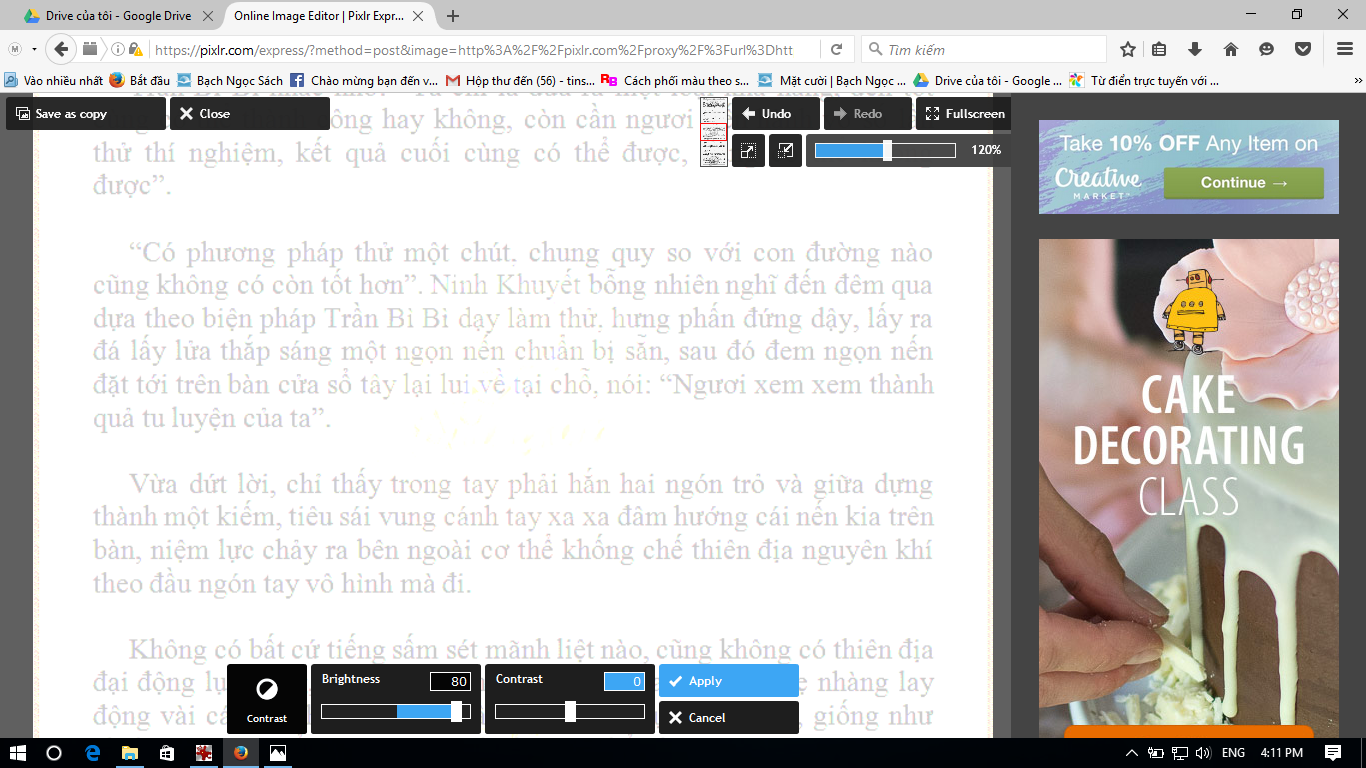Click the 120% zoom level slider
Screen dimensions: 1366x768
click(x=885, y=151)
